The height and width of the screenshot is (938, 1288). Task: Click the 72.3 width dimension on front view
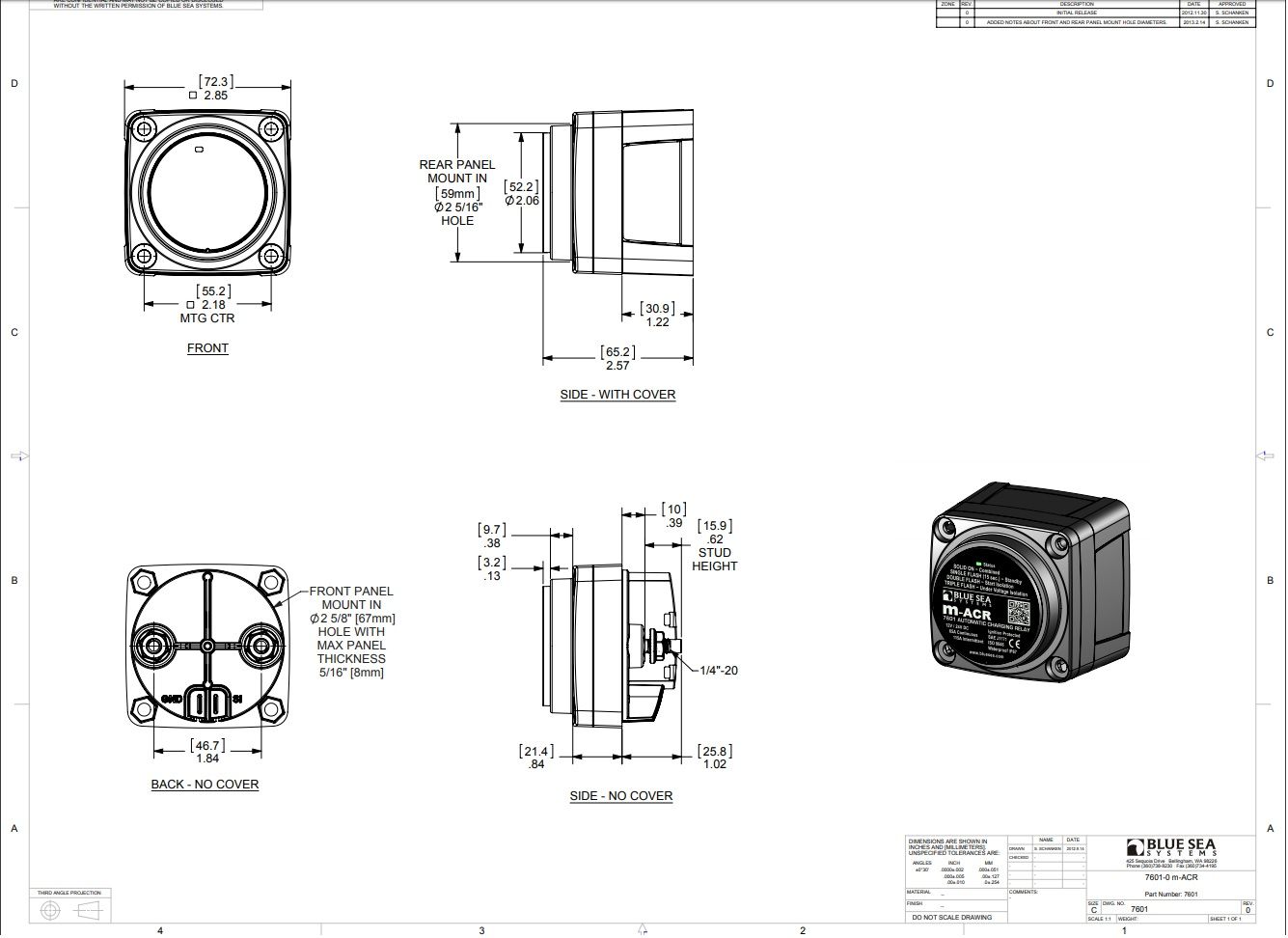point(215,82)
